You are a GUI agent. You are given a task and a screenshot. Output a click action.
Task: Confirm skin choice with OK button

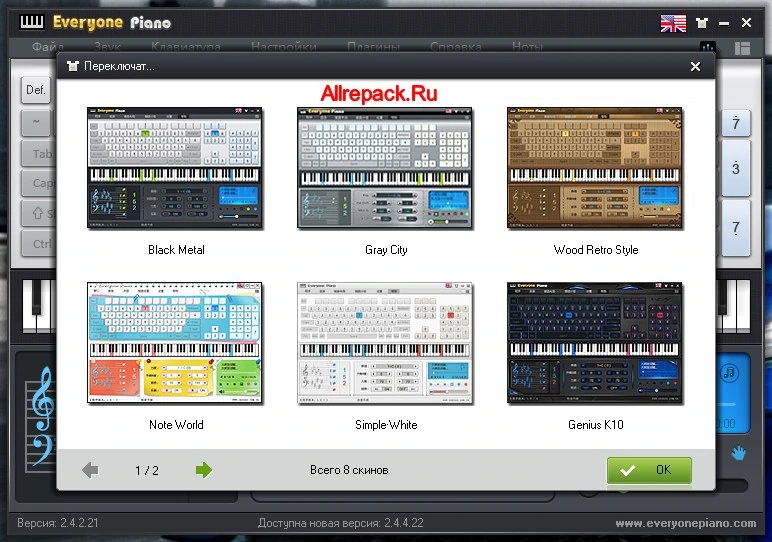(649, 470)
